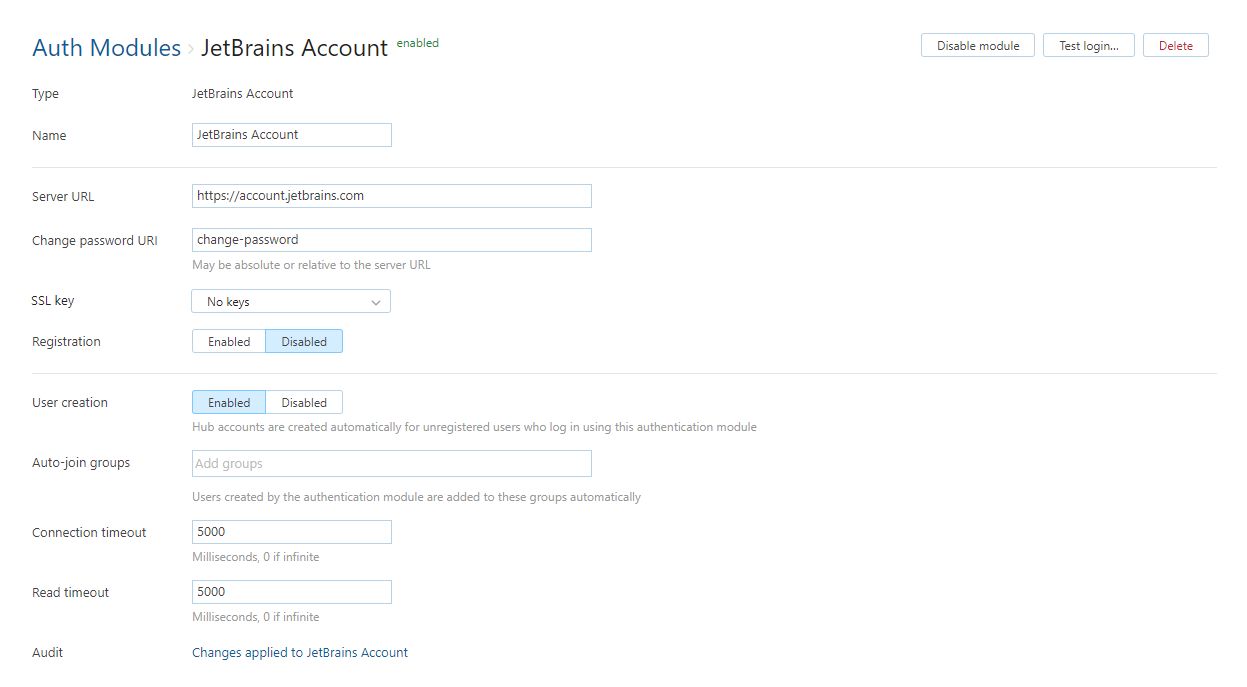1247x687 pixels.
Task: Click the Add groups input box
Action: 391,464
